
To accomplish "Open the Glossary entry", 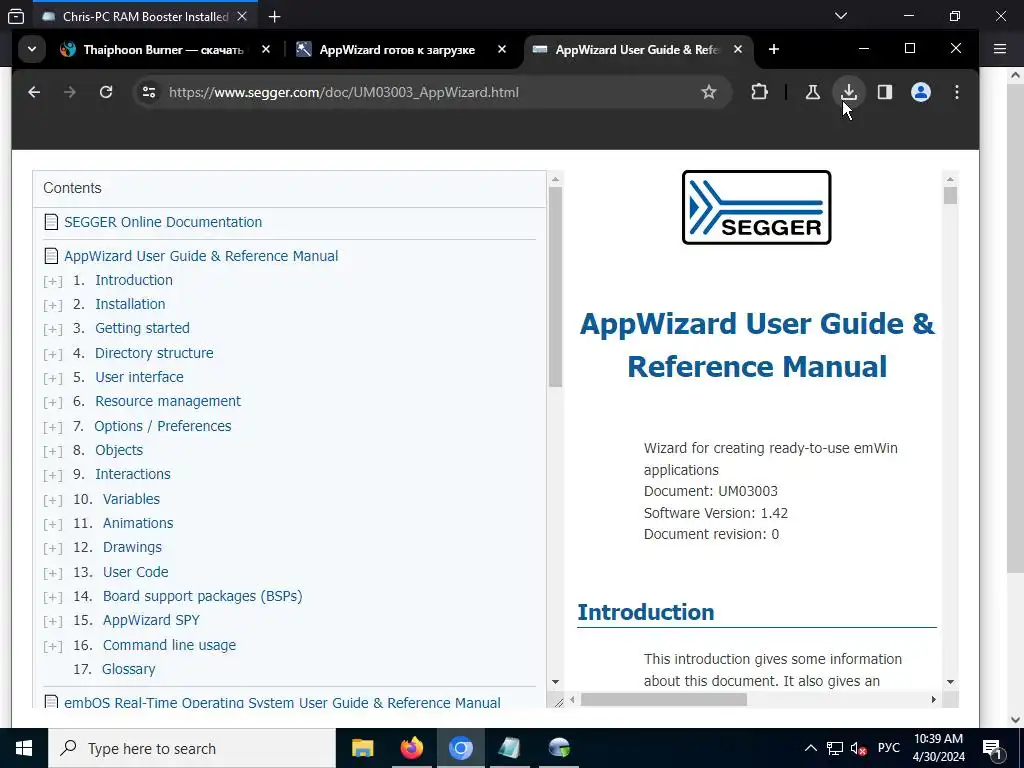I will click(x=129, y=669).
